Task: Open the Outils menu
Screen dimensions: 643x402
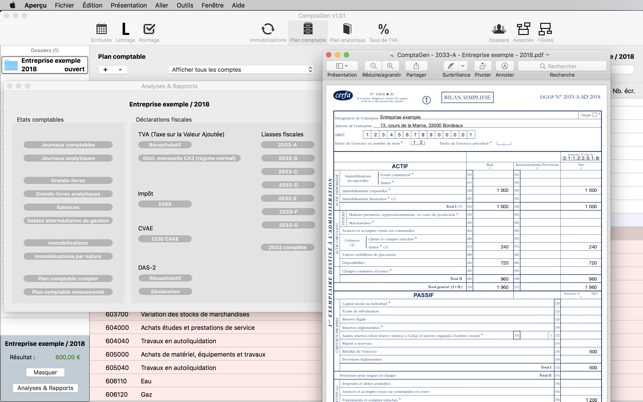Action: [185, 5]
